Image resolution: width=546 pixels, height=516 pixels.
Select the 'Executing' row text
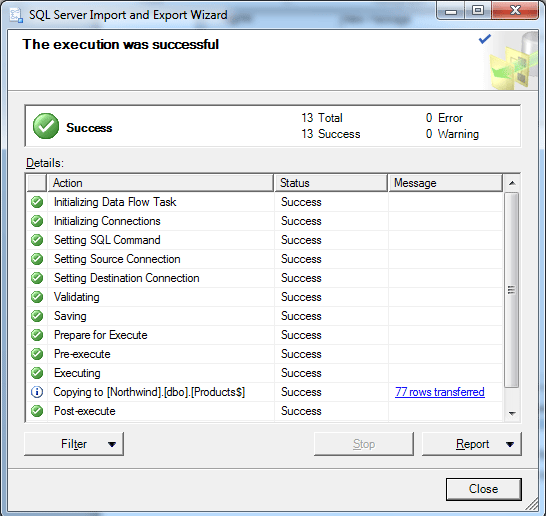(x=77, y=373)
